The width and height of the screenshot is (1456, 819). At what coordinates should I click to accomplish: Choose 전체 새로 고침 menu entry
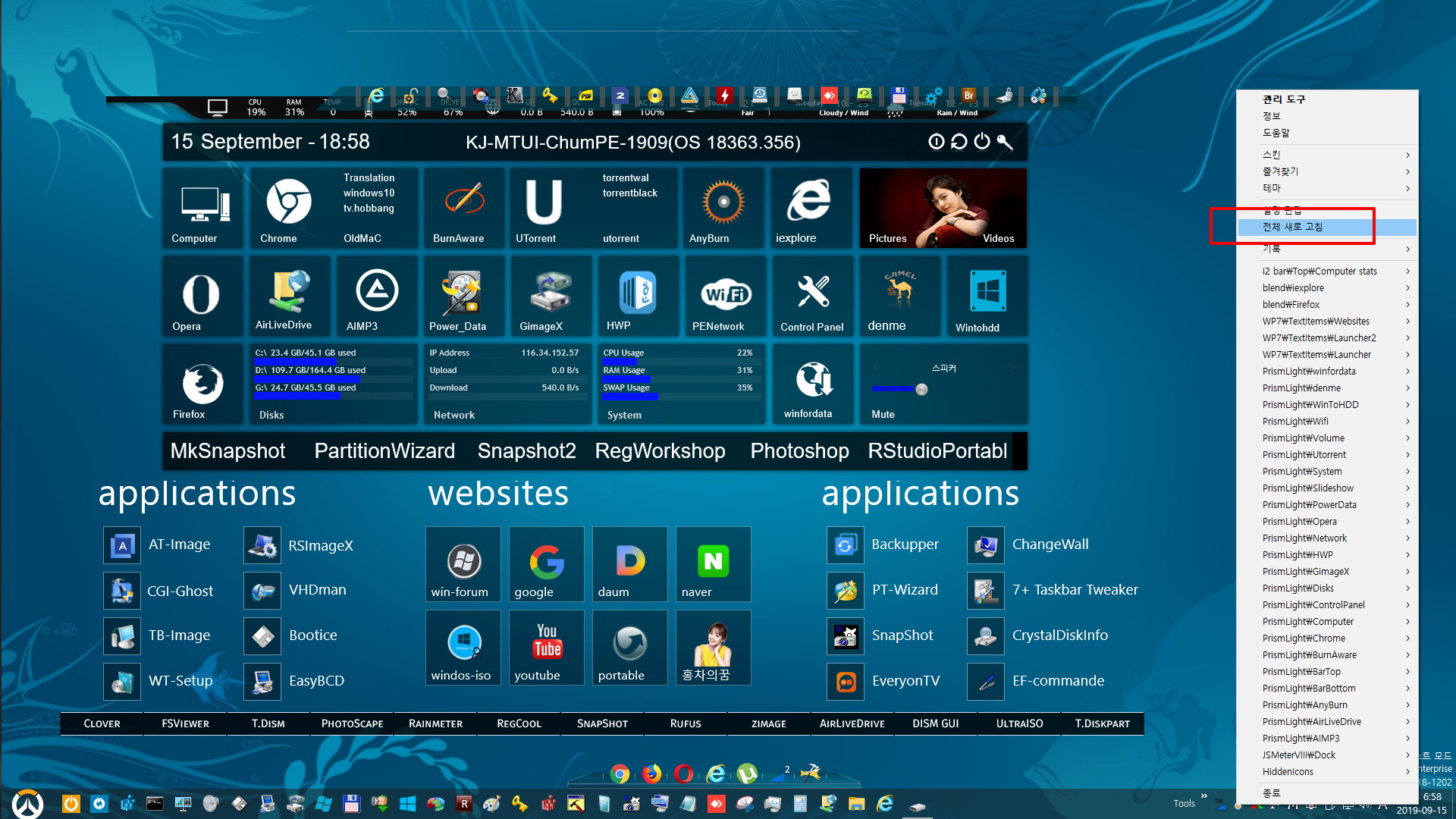click(1327, 227)
